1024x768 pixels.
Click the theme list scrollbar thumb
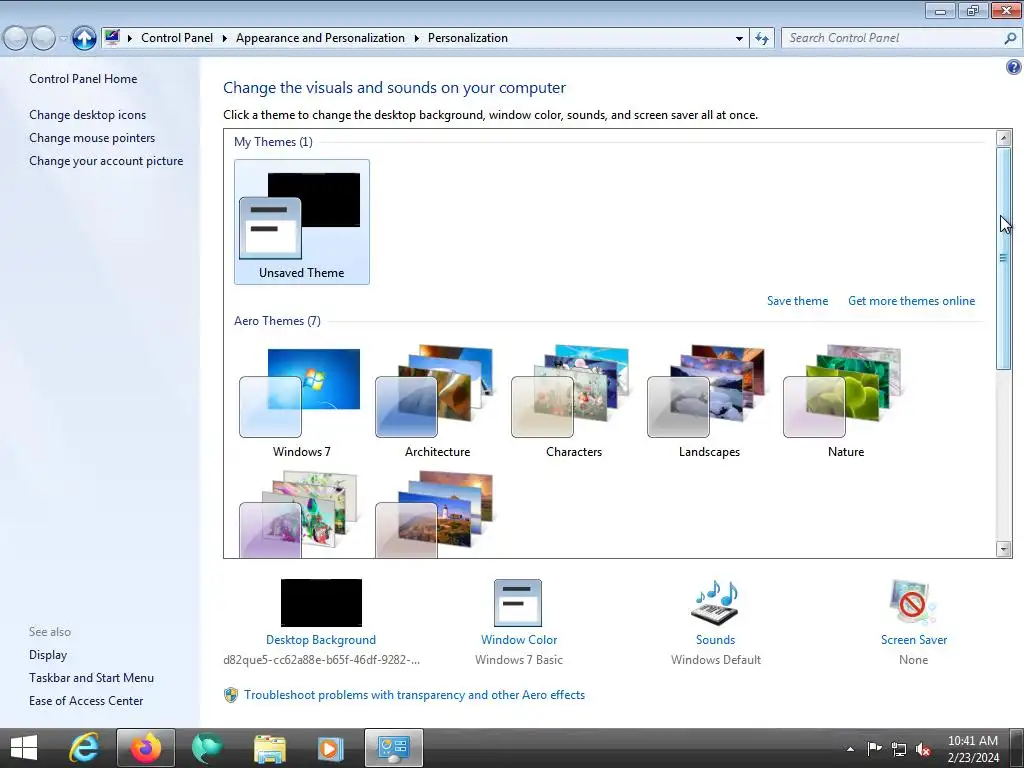(x=1004, y=258)
